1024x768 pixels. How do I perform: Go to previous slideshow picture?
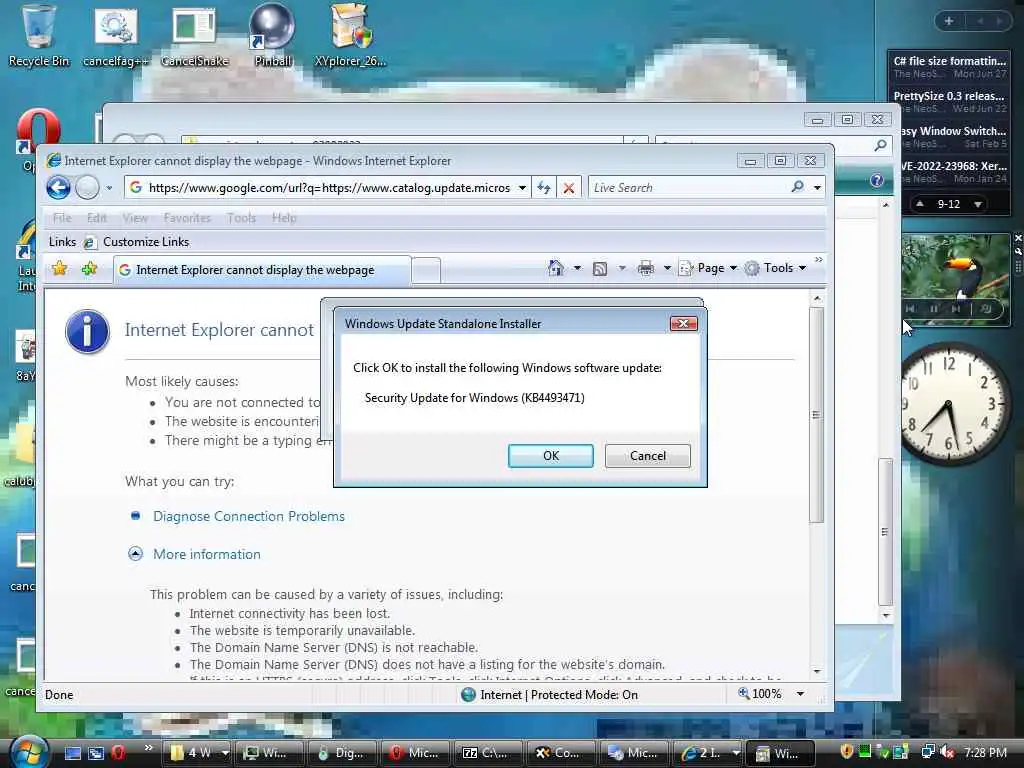coord(910,308)
